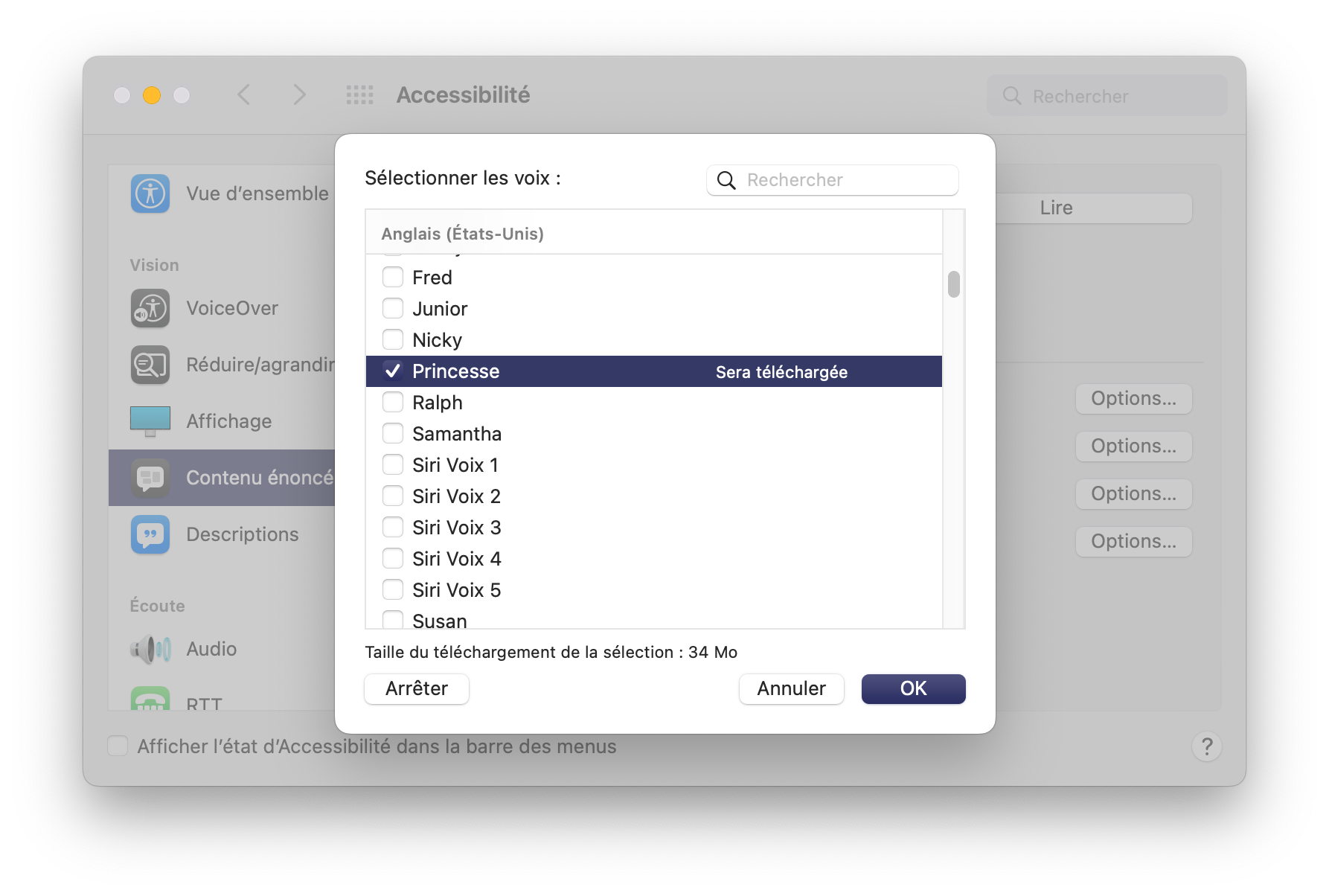Check the Siri Voix 3 checkbox
This screenshot has height=896, width=1329.
[x=393, y=527]
